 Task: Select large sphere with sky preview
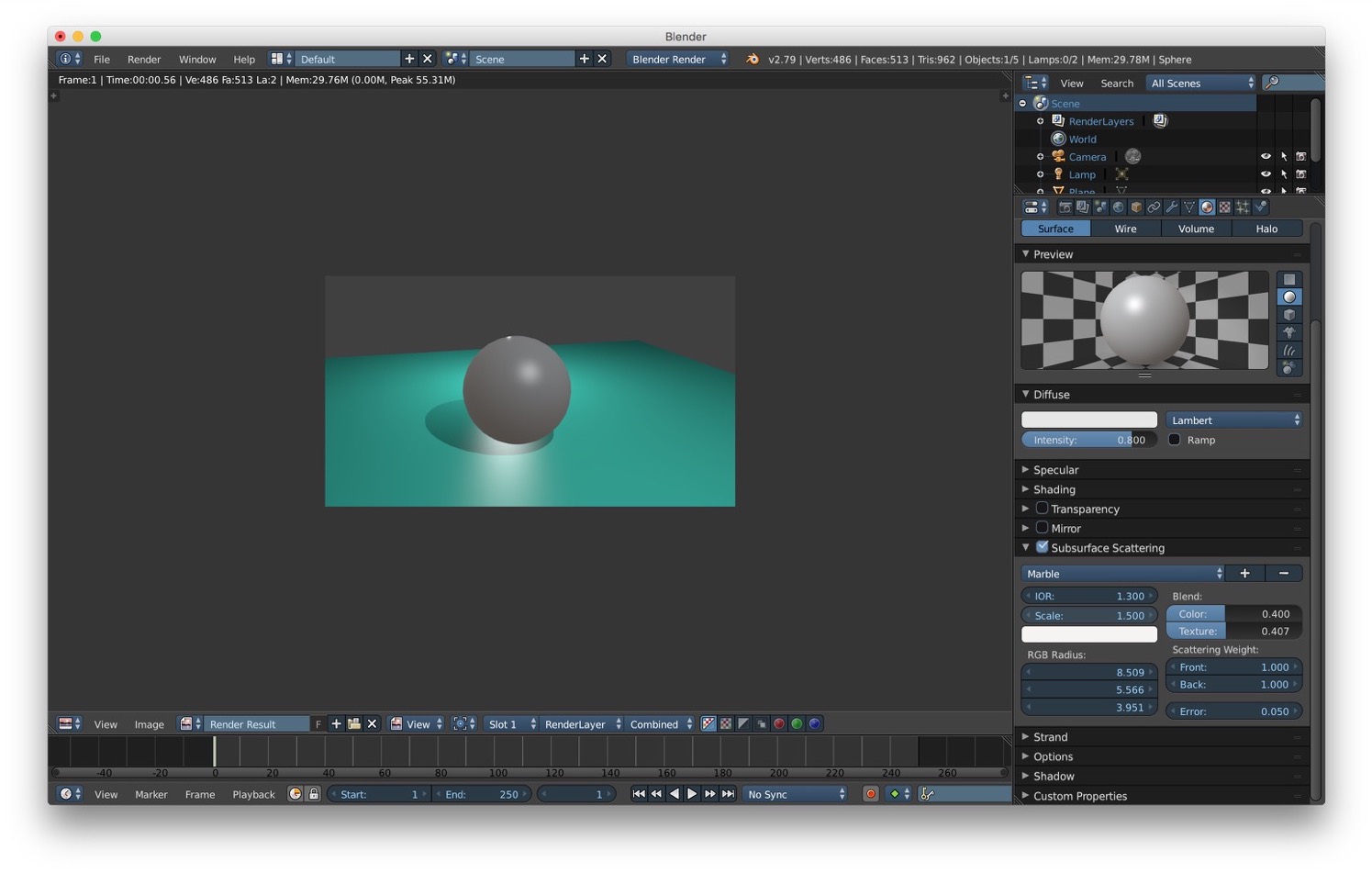tap(1289, 368)
